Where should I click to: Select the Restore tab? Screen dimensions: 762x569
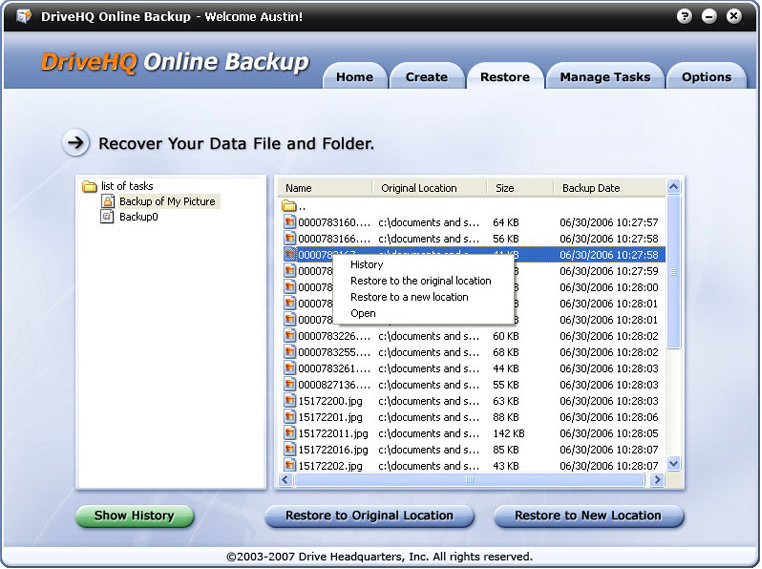coord(505,77)
